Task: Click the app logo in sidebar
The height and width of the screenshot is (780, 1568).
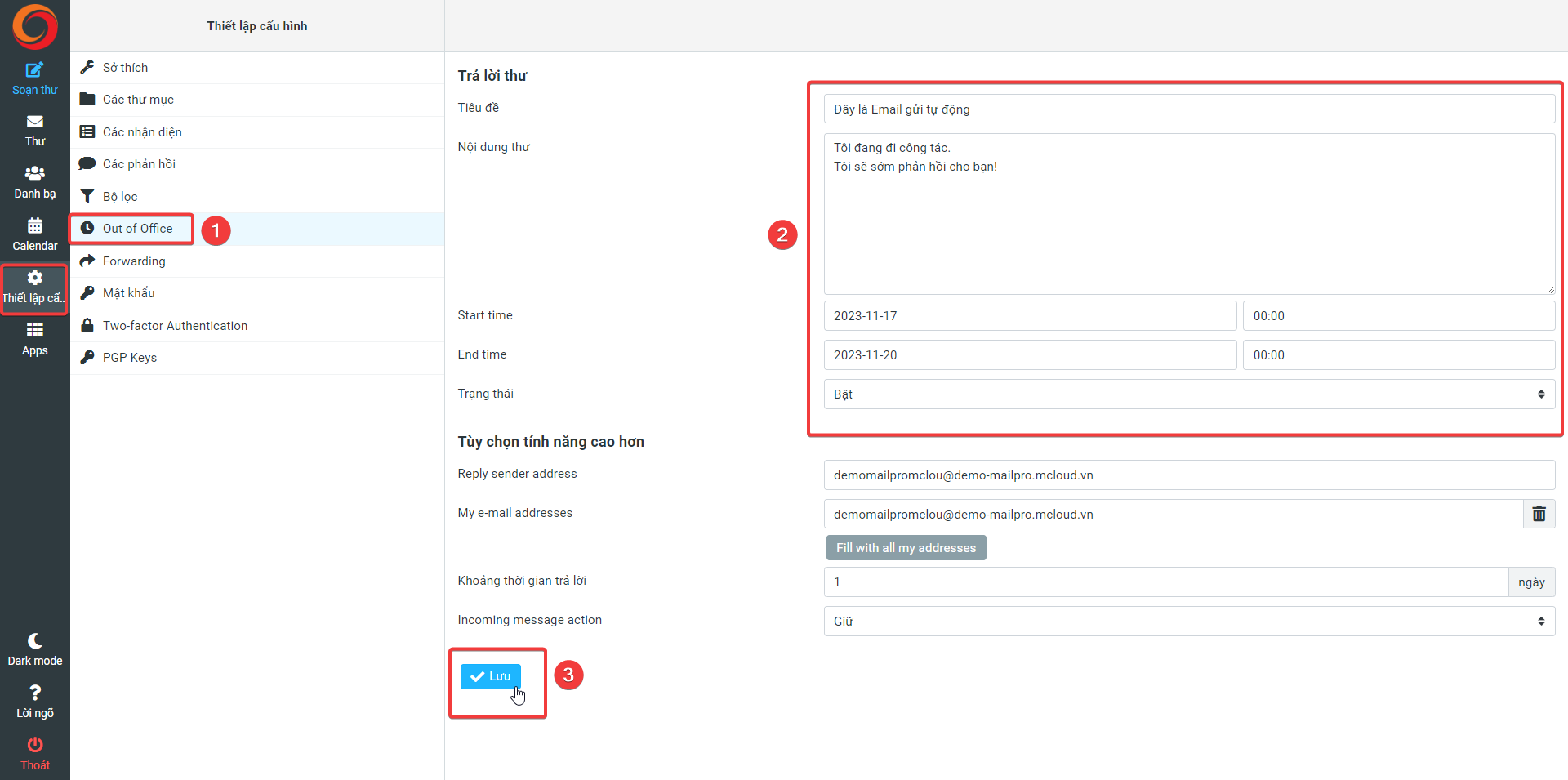Action: coord(34,26)
